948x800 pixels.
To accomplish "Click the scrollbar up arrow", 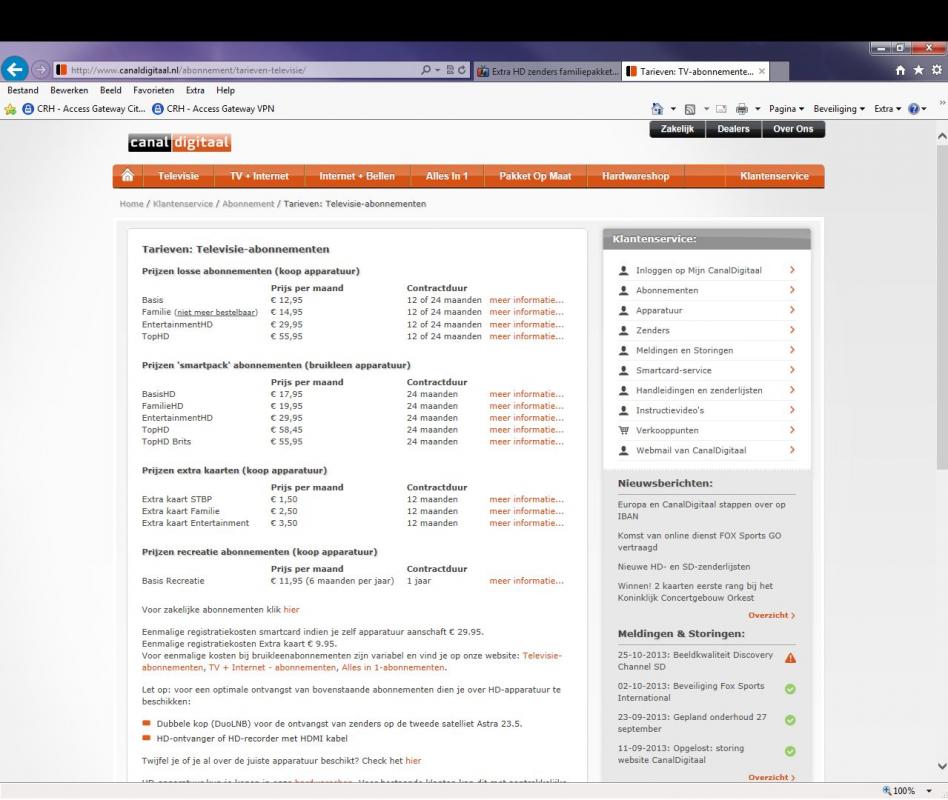I will point(942,136).
